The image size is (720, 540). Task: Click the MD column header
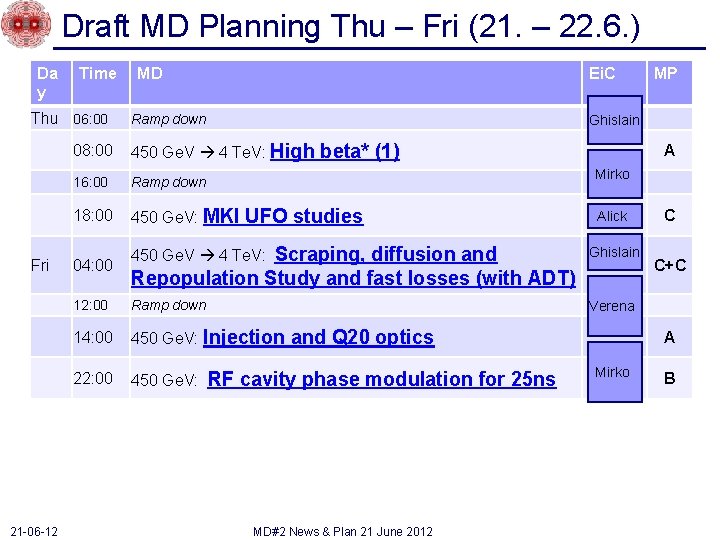[x=150, y=73]
